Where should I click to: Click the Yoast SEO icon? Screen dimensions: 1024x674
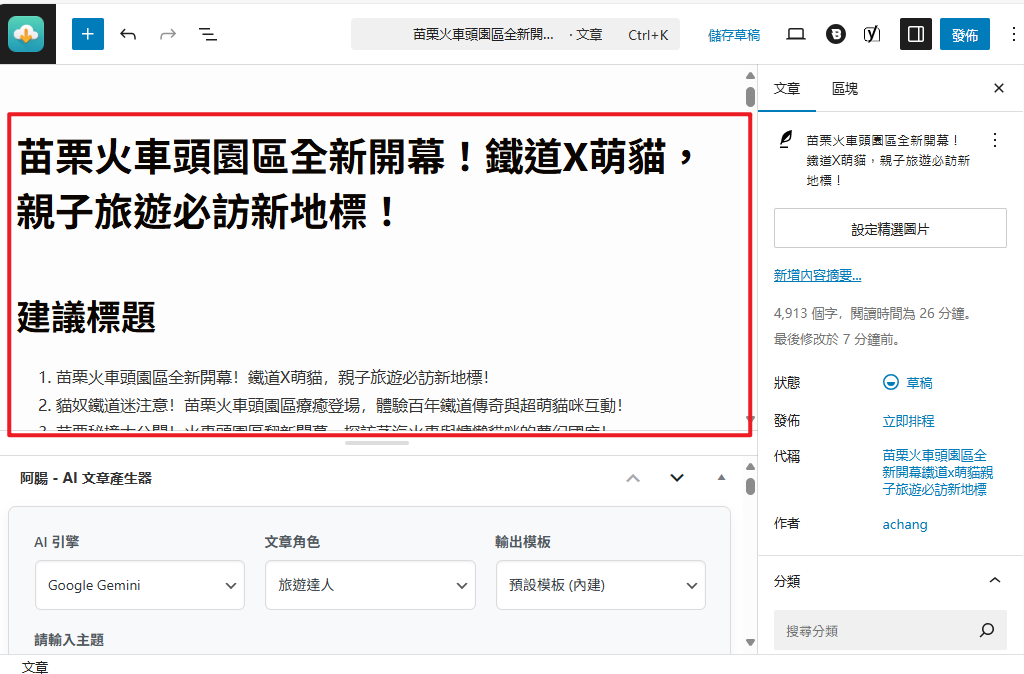pyautogui.click(x=872, y=34)
